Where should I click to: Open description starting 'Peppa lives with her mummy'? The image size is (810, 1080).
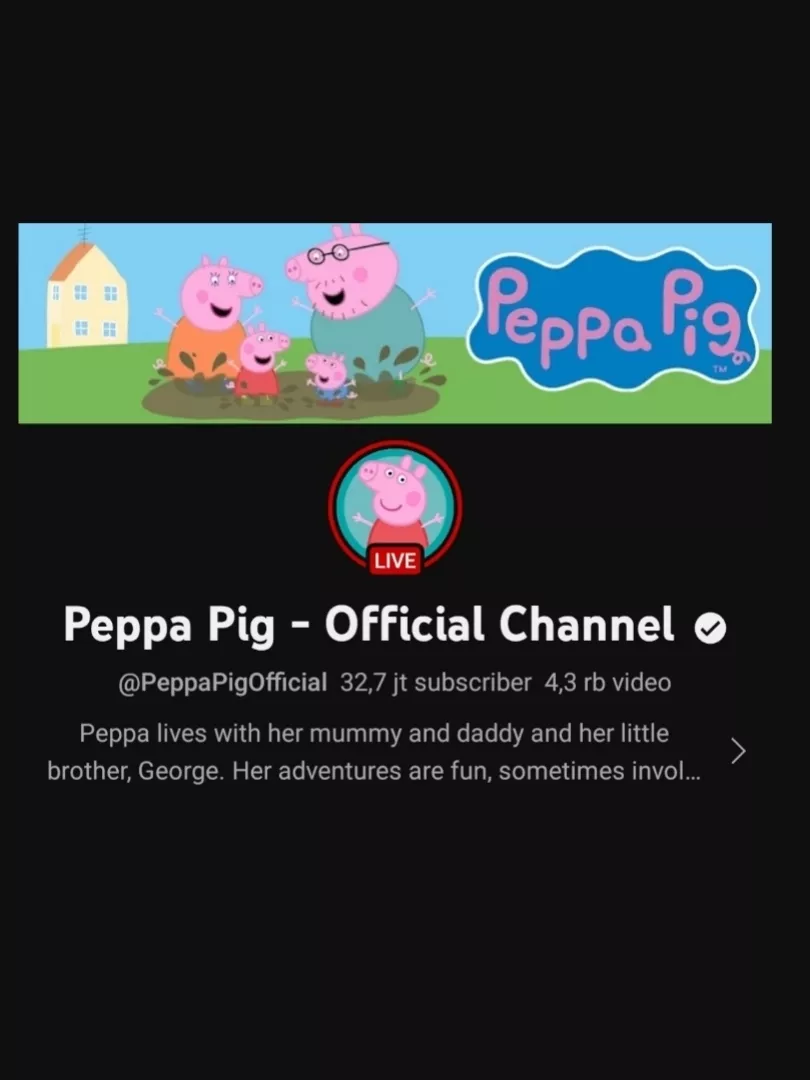pyautogui.click(x=374, y=734)
